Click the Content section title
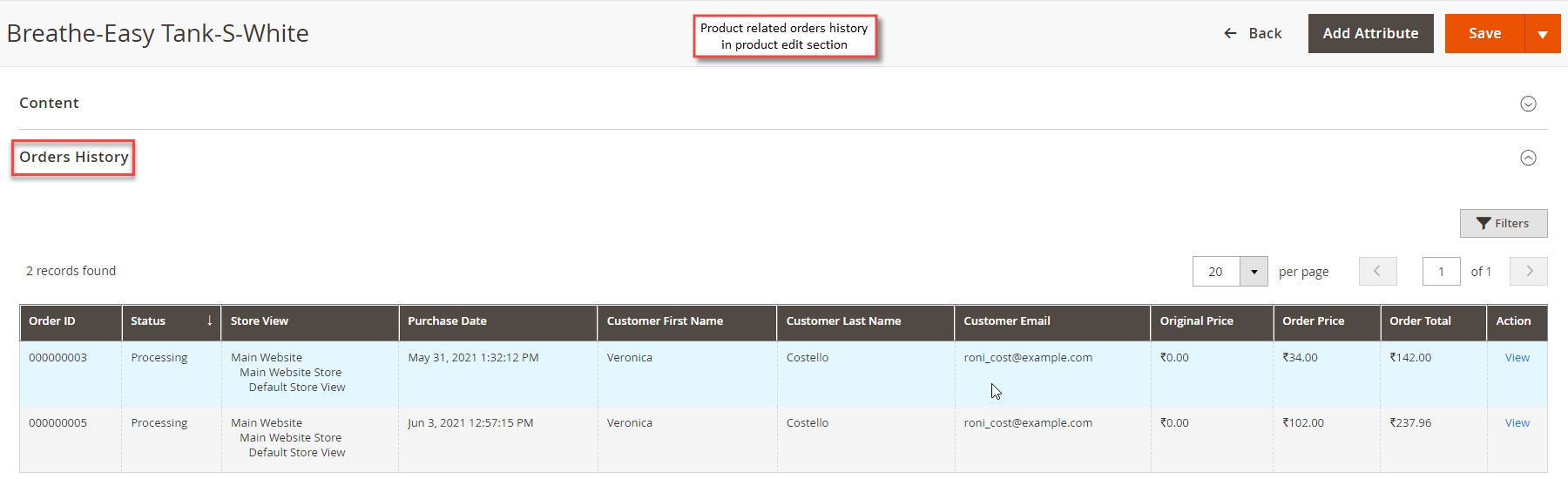The width and height of the screenshot is (1568, 479). point(49,103)
